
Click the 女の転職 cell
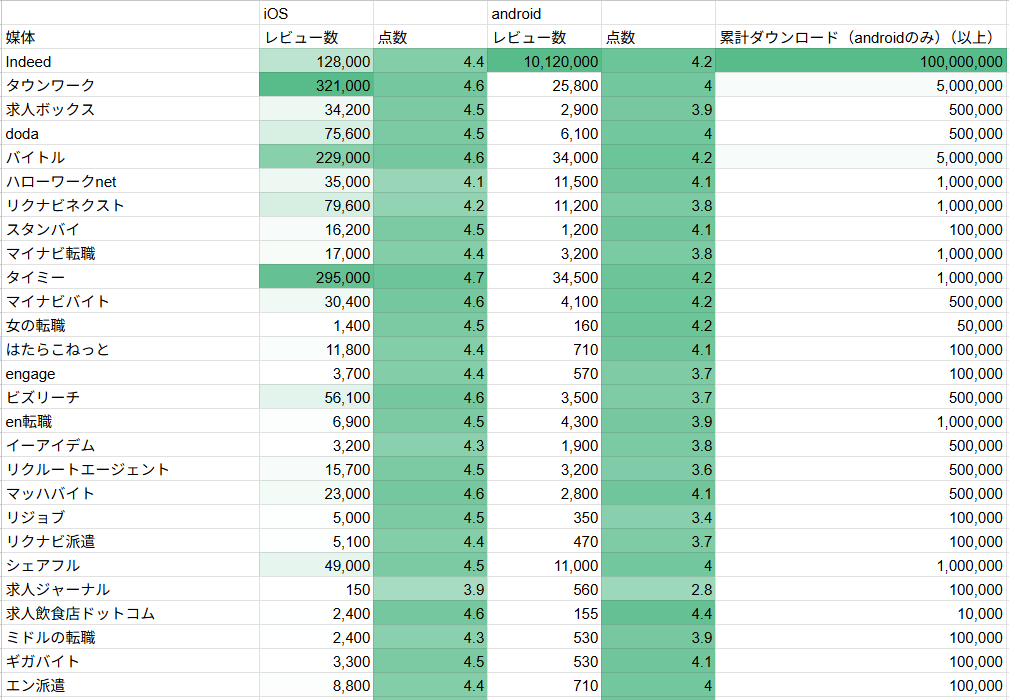tap(129, 326)
